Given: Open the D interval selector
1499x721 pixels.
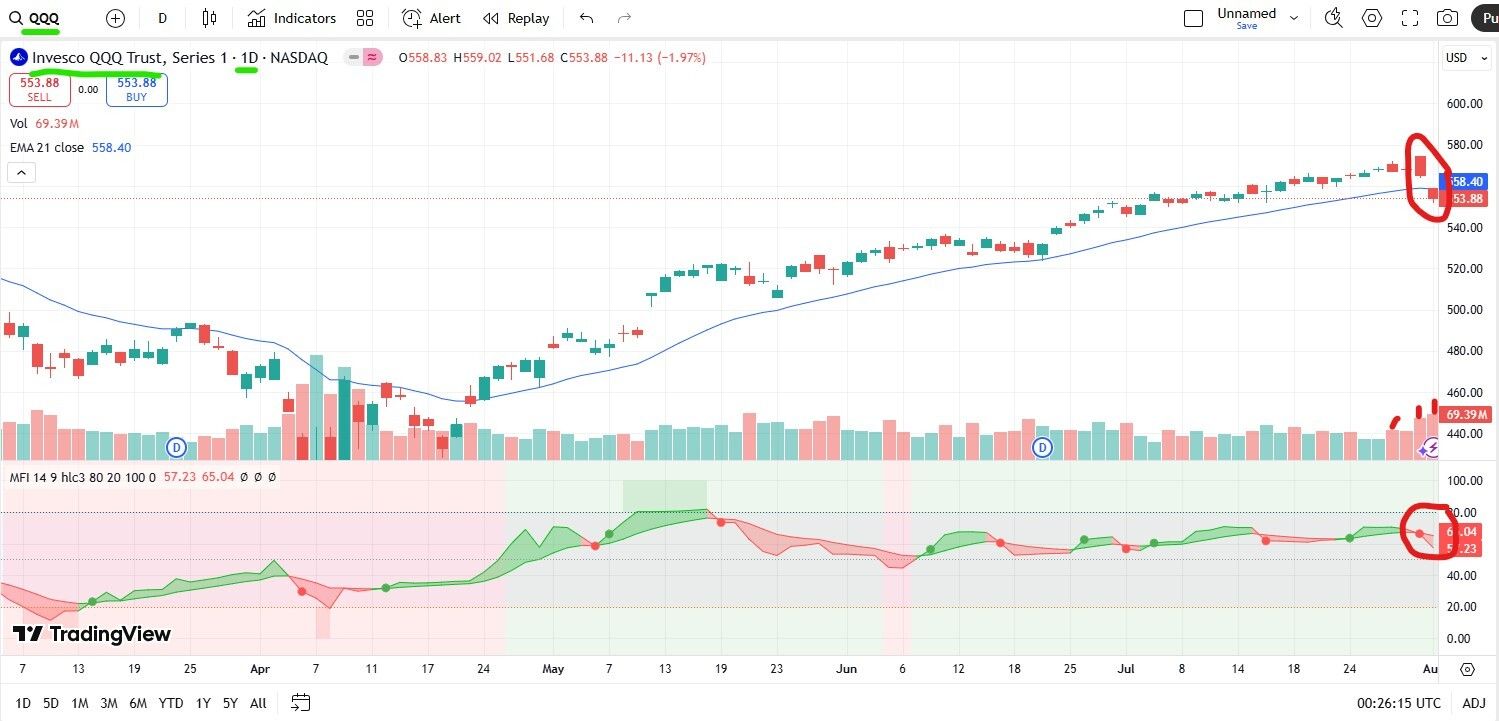Looking at the screenshot, I should (x=163, y=18).
